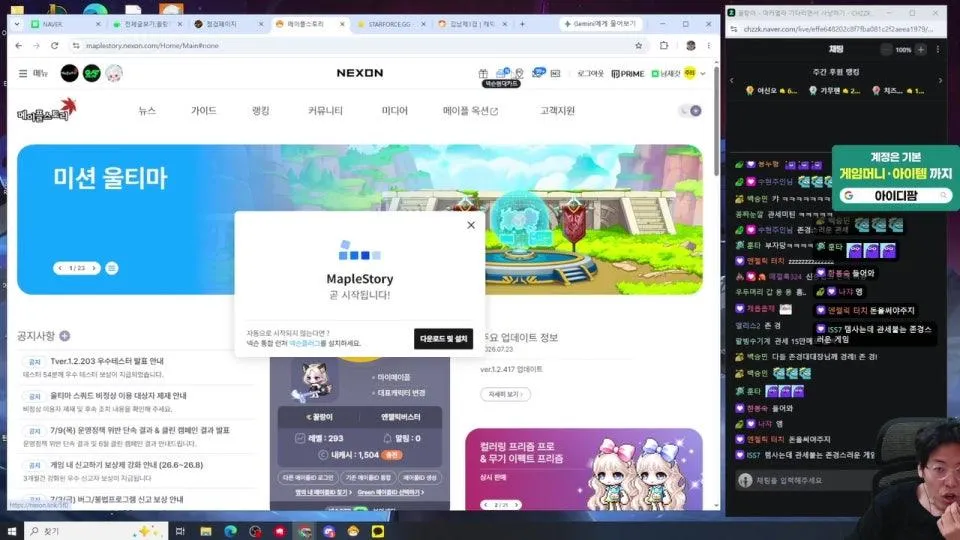Open the 랭킹 menu
The height and width of the screenshot is (540, 960).
[x=261, y=111]
